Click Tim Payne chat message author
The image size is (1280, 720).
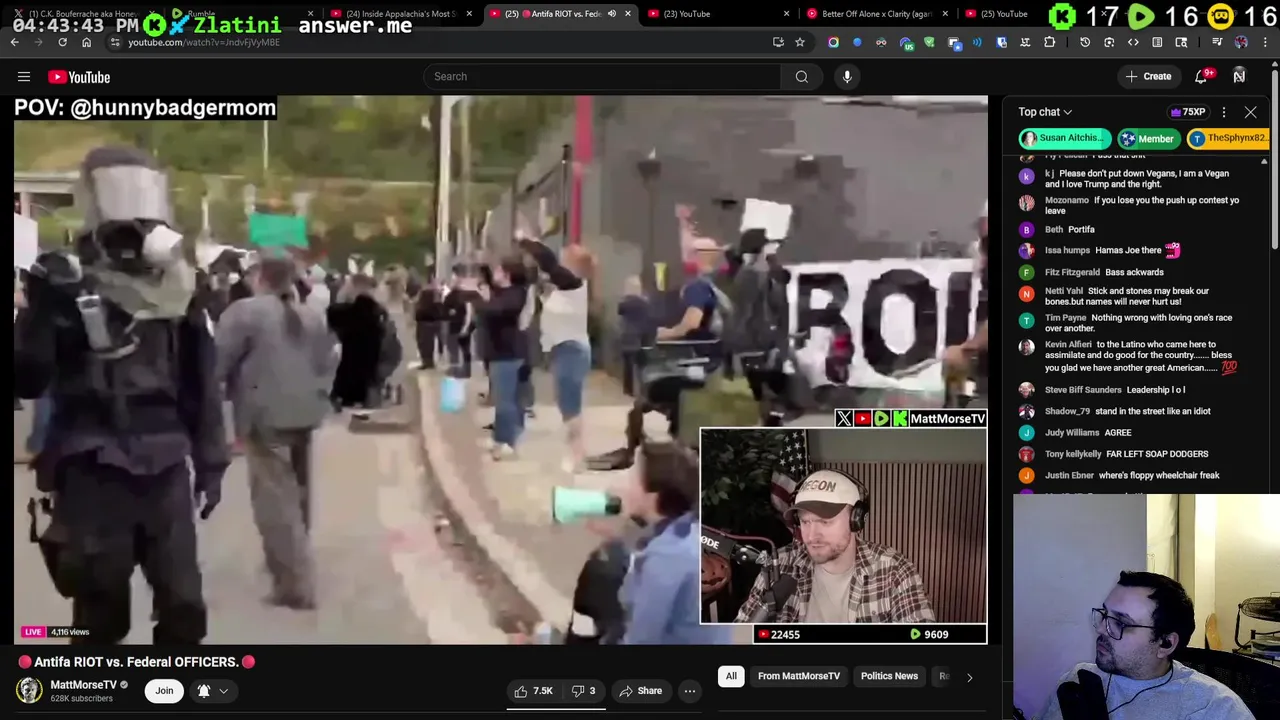click(x=1066, y=318)
